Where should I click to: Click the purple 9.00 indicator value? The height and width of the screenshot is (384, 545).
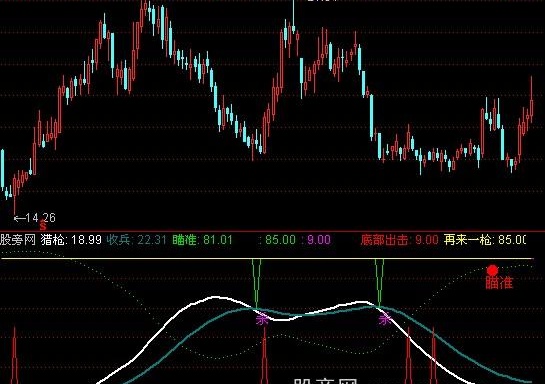318,239
